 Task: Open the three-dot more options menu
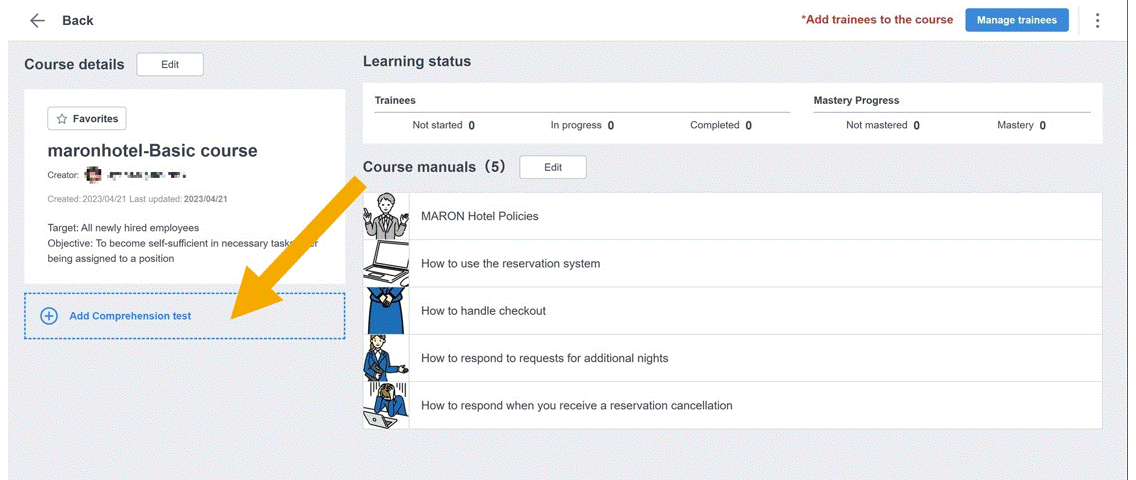point(1097,21)
